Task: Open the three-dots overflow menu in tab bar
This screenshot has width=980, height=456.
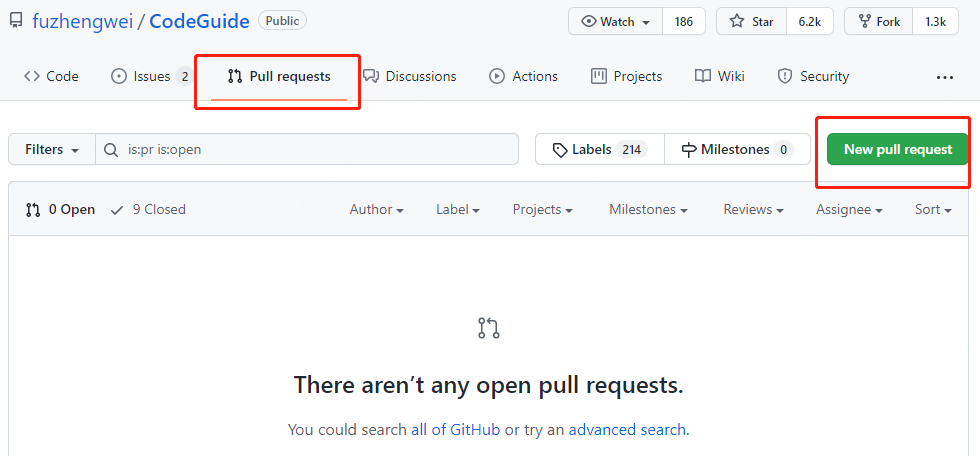Action: [x=944, y=77]
